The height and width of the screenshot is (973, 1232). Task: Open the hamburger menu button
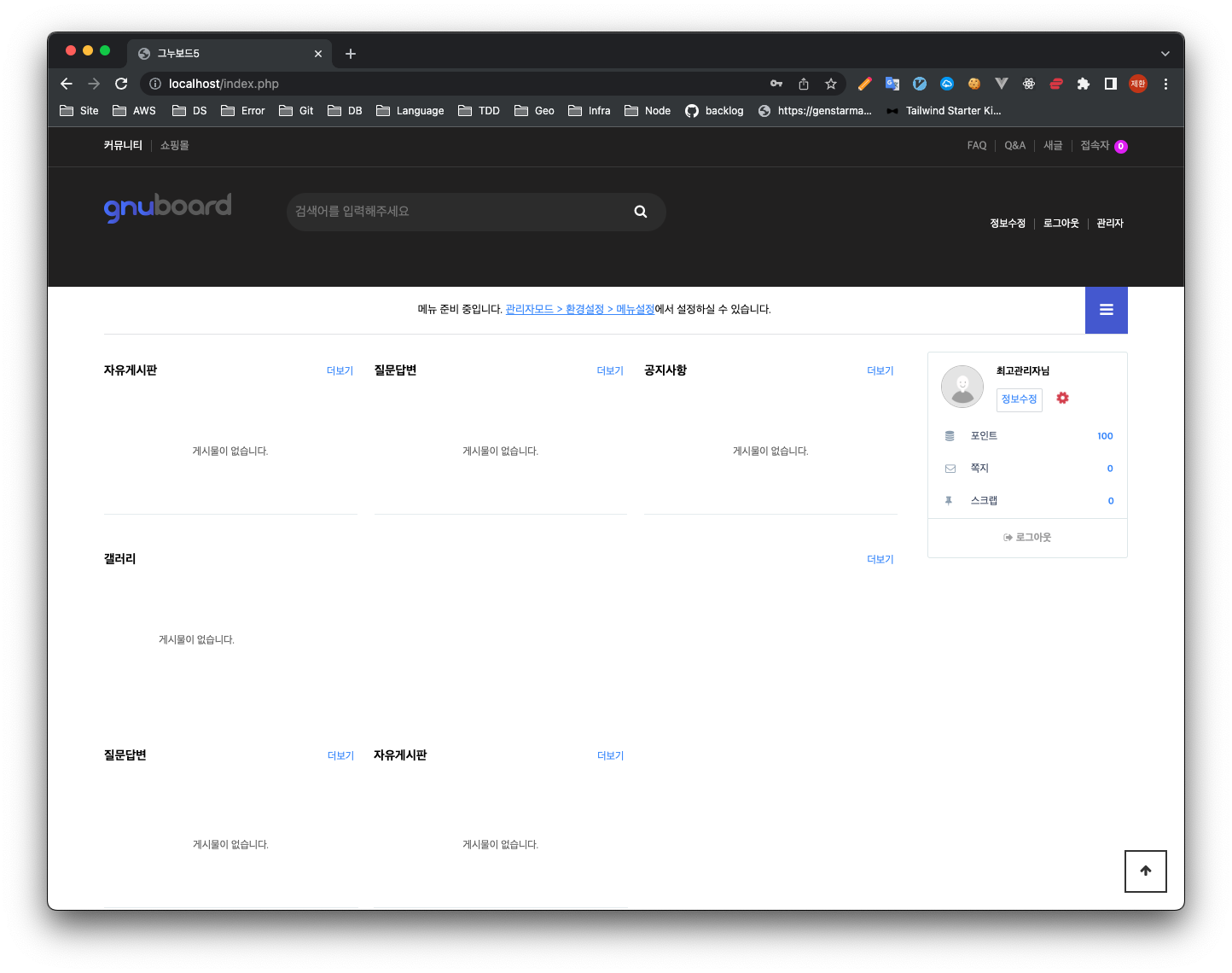pyautogui.click(x=1107, y=310)
